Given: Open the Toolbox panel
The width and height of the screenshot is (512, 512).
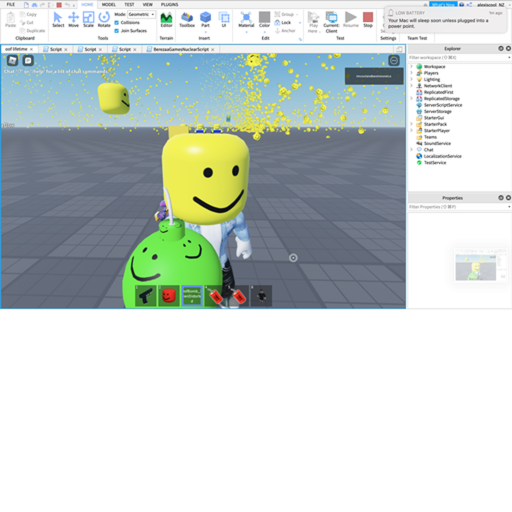Looking at the screenshot, I should (x=187, y=20).
